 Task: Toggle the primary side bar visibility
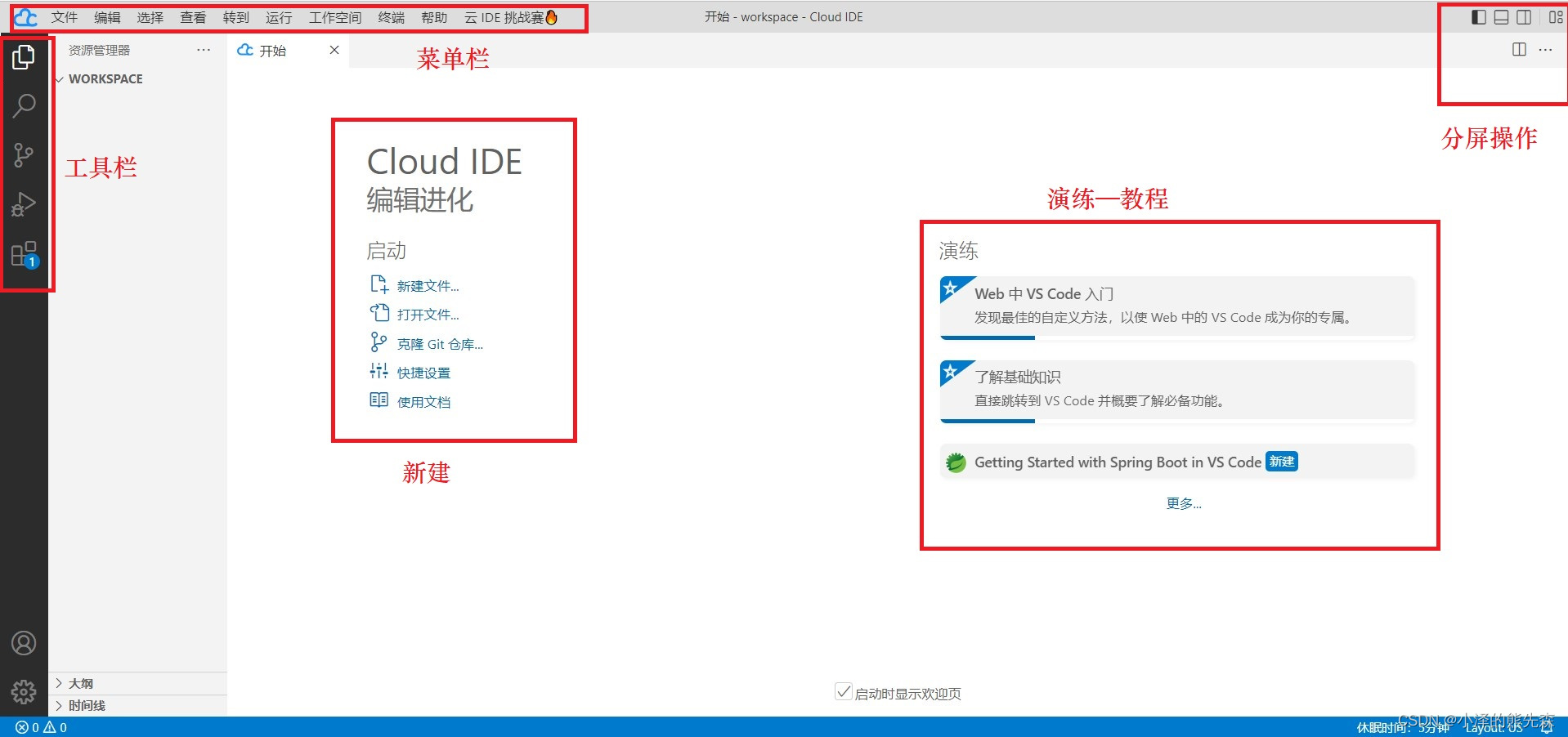[x=1479, y=17]
